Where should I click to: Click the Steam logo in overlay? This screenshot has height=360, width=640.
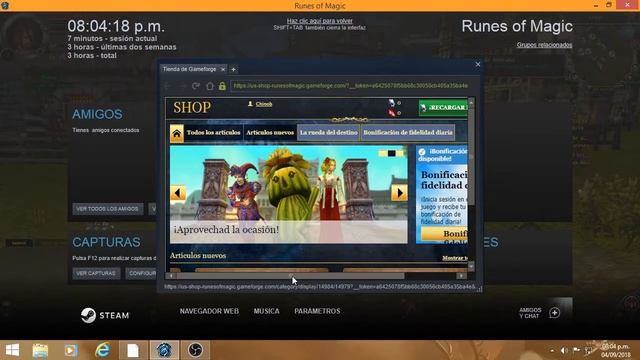pyautogui.click(x=104, y=315)
